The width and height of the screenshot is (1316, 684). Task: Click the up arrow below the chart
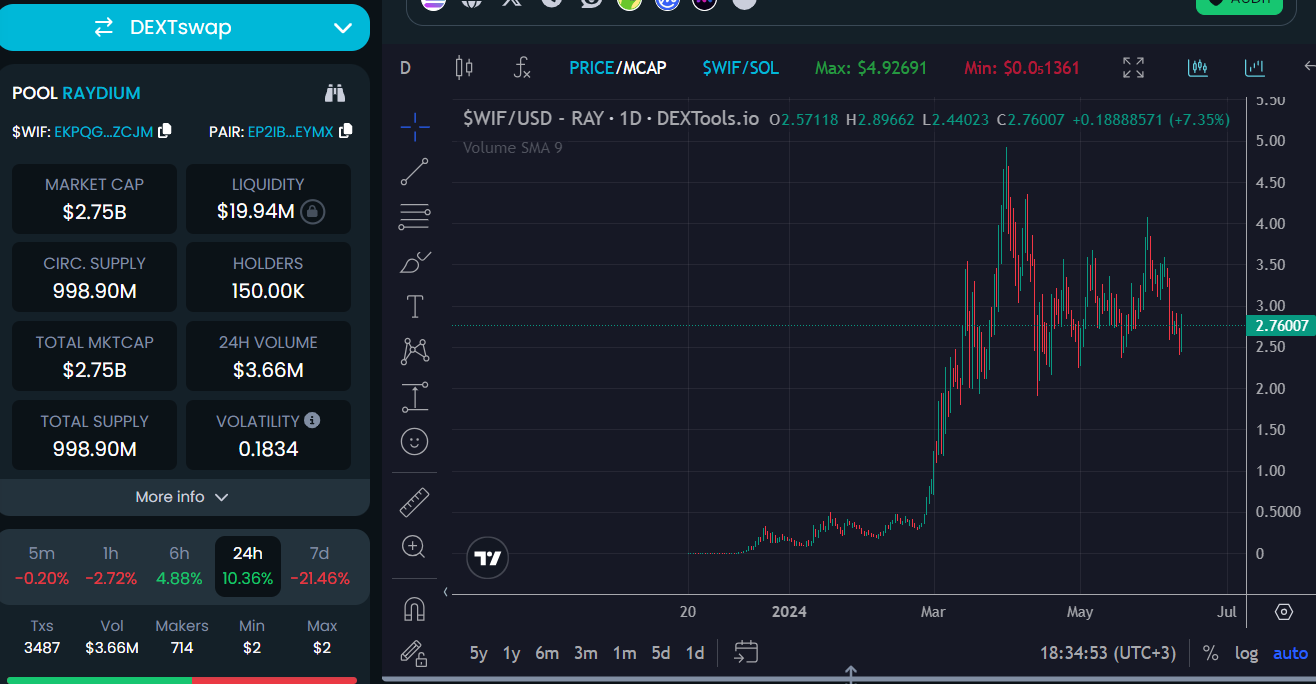tap(850, 673)
